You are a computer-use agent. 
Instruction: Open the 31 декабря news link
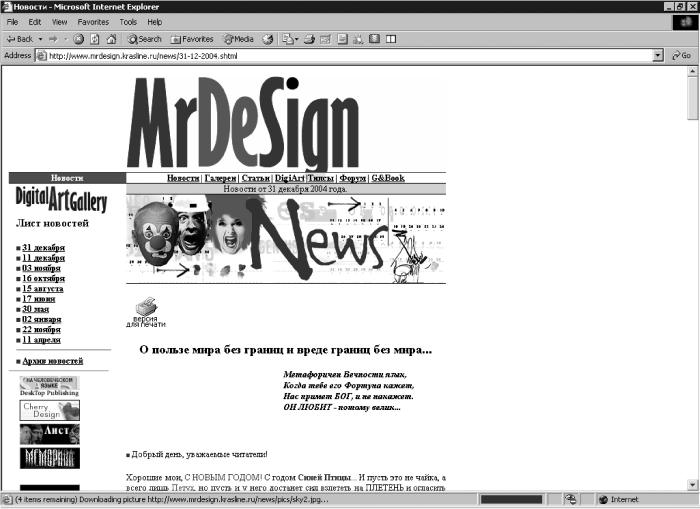(x=43, y=247)
